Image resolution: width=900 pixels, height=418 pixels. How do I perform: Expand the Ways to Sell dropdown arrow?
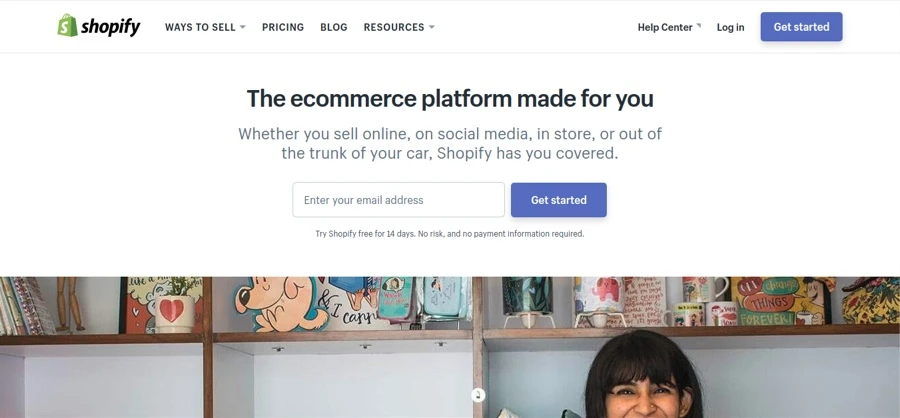[243, 28]
